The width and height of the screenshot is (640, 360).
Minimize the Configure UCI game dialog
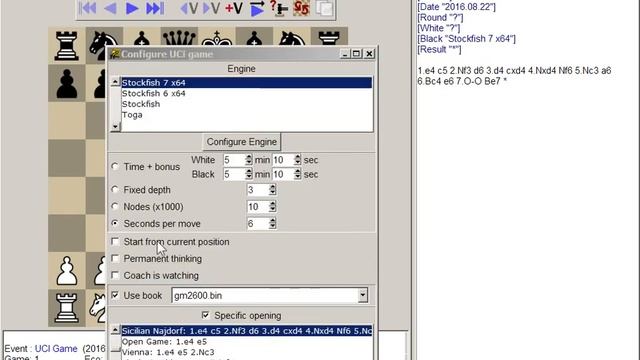click(x=345, y=54)
